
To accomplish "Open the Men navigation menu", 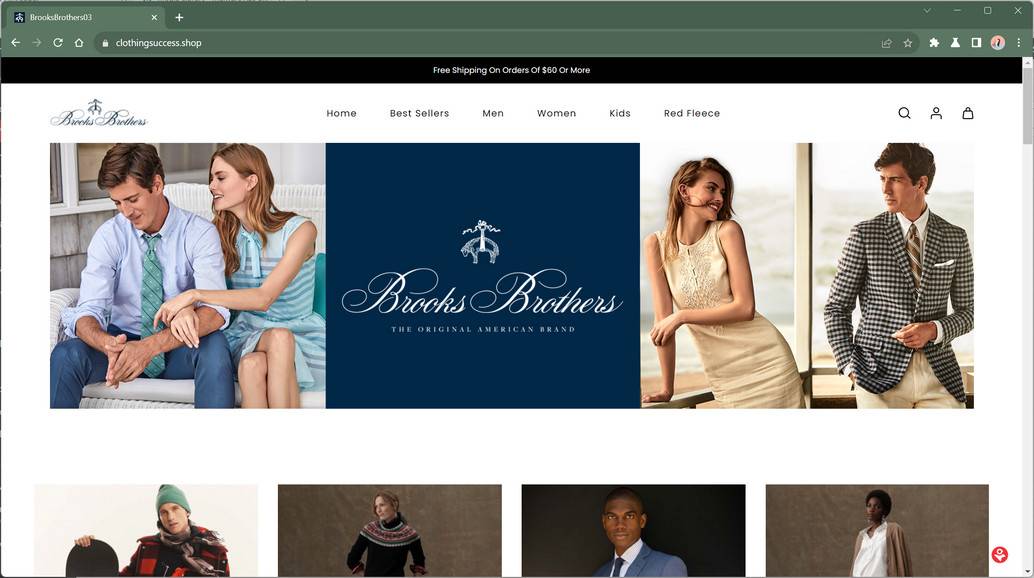I will pyautogui.click(x=493, y=113).
